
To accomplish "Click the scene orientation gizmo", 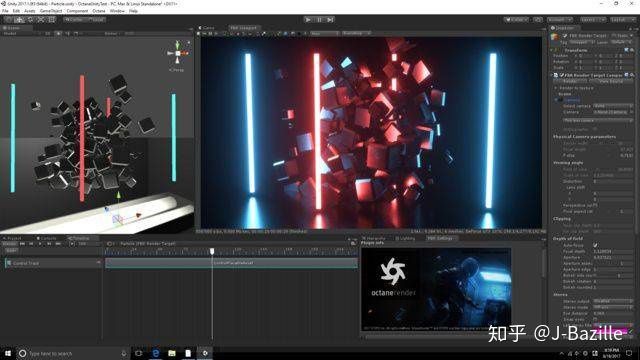I will point(178,53).
